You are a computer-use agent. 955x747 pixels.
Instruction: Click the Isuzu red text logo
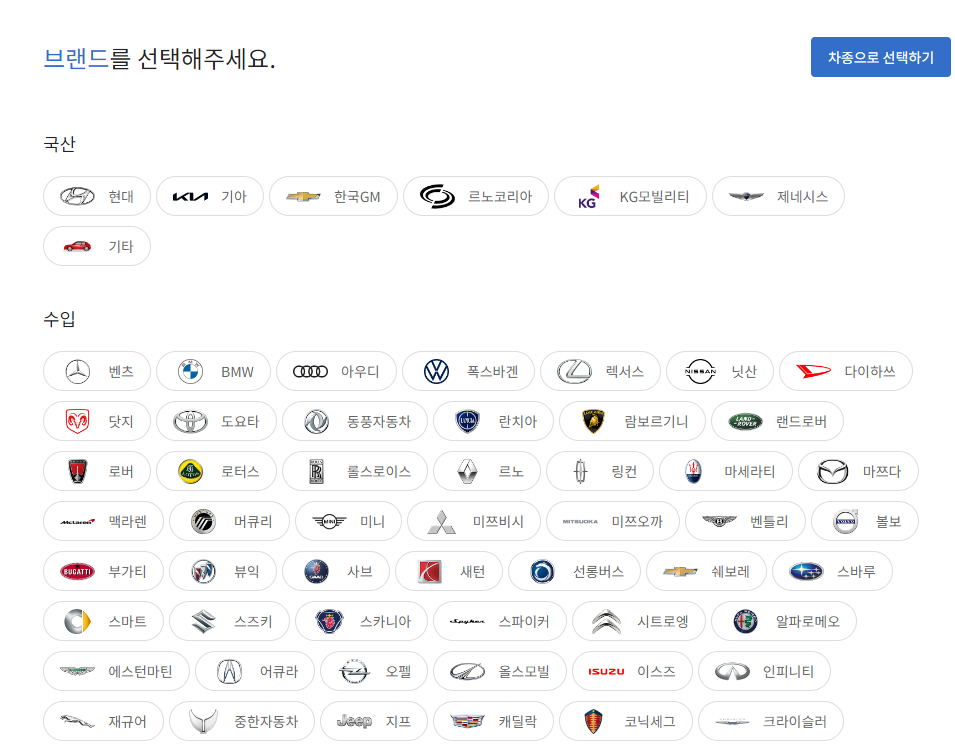606,672
